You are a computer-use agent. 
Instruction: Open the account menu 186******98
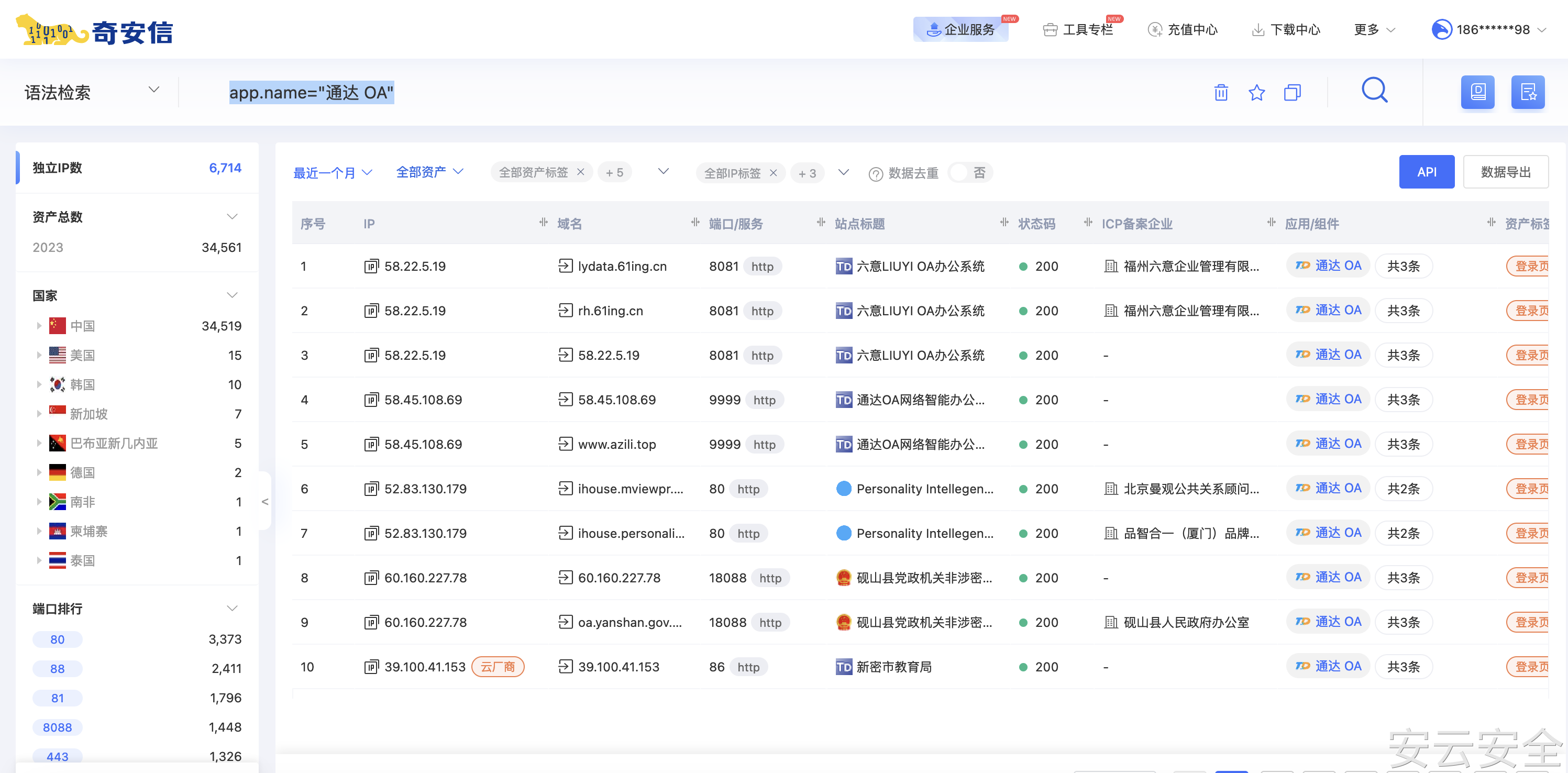pyautogui.click(x=1489, y=29)
